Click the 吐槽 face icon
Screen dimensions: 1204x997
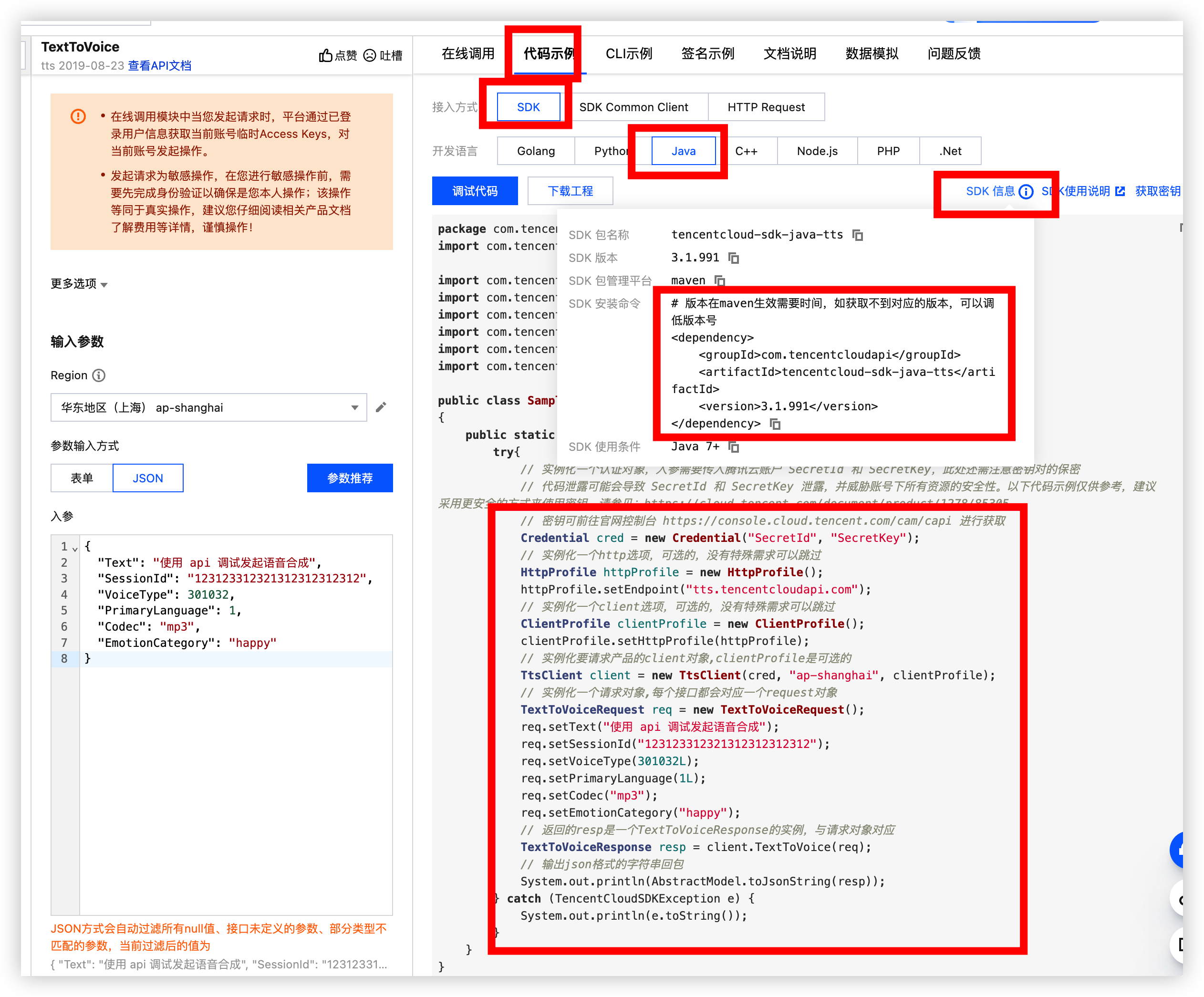[370, 56]
